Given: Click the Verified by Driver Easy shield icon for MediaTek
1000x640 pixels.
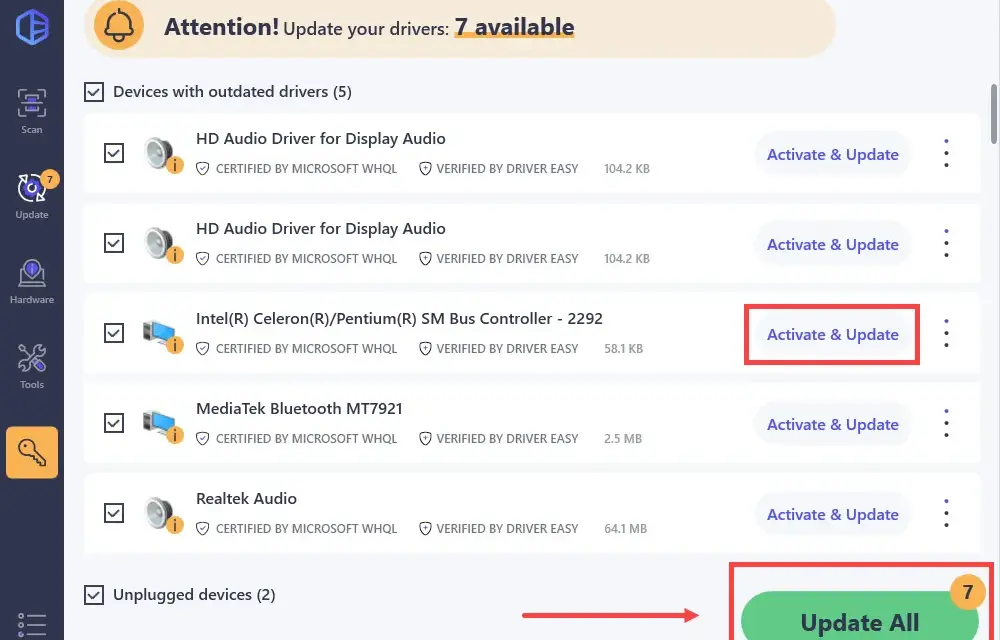Looking at the screenshot, I should pos(425,439).
